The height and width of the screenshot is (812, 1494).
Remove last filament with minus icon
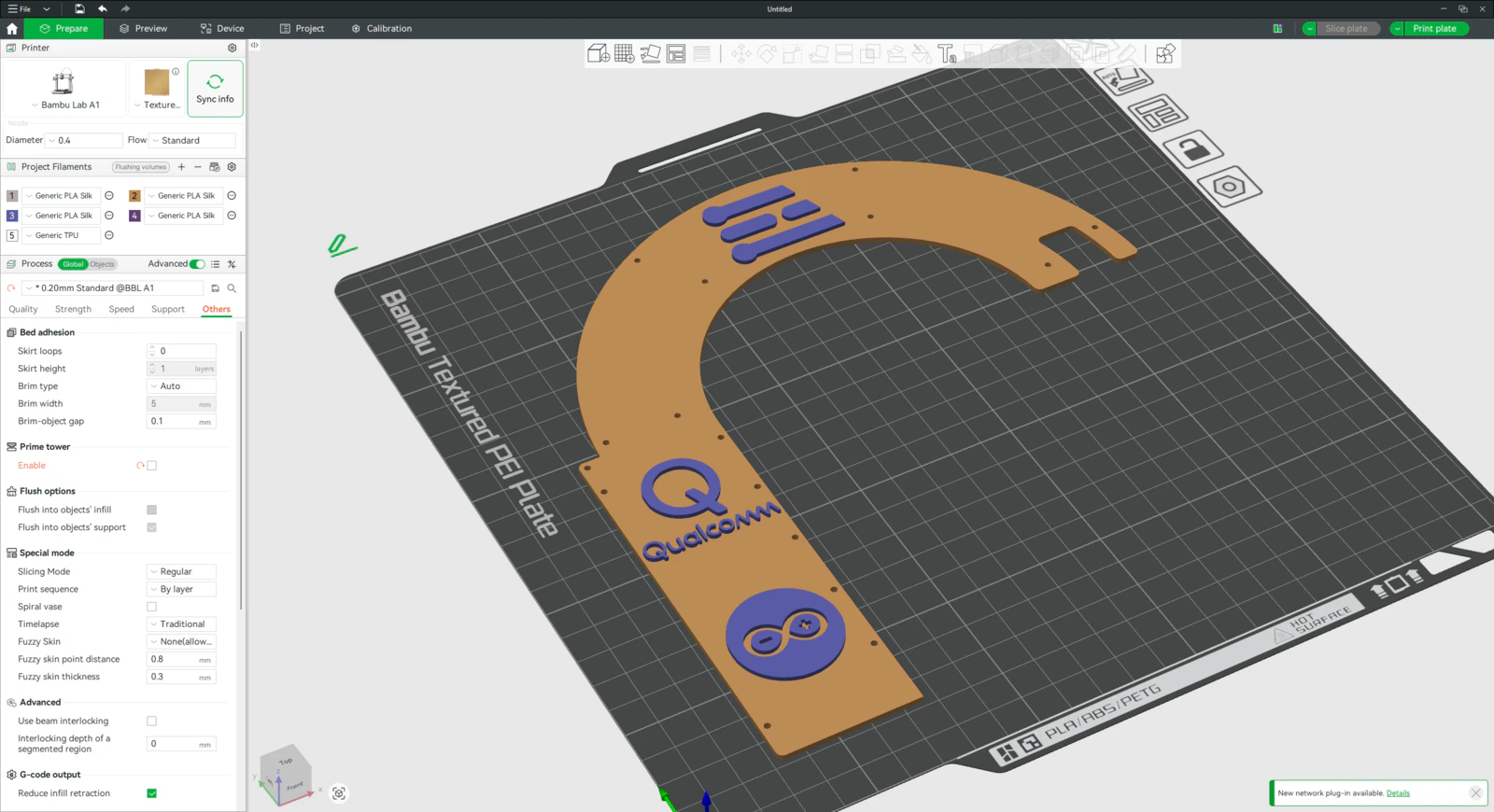[x=197, y=167]
